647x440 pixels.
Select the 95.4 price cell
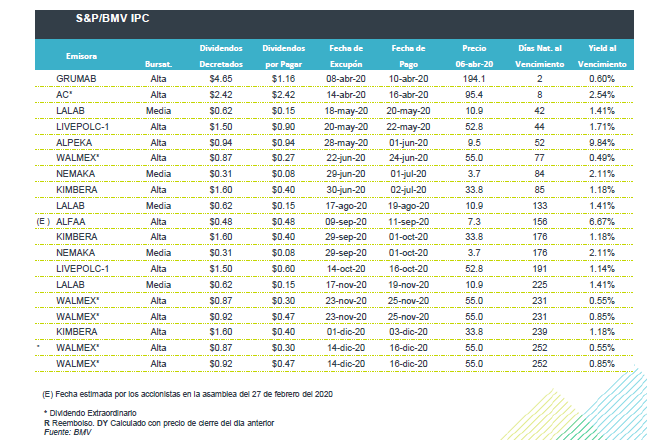pos(474,95)
